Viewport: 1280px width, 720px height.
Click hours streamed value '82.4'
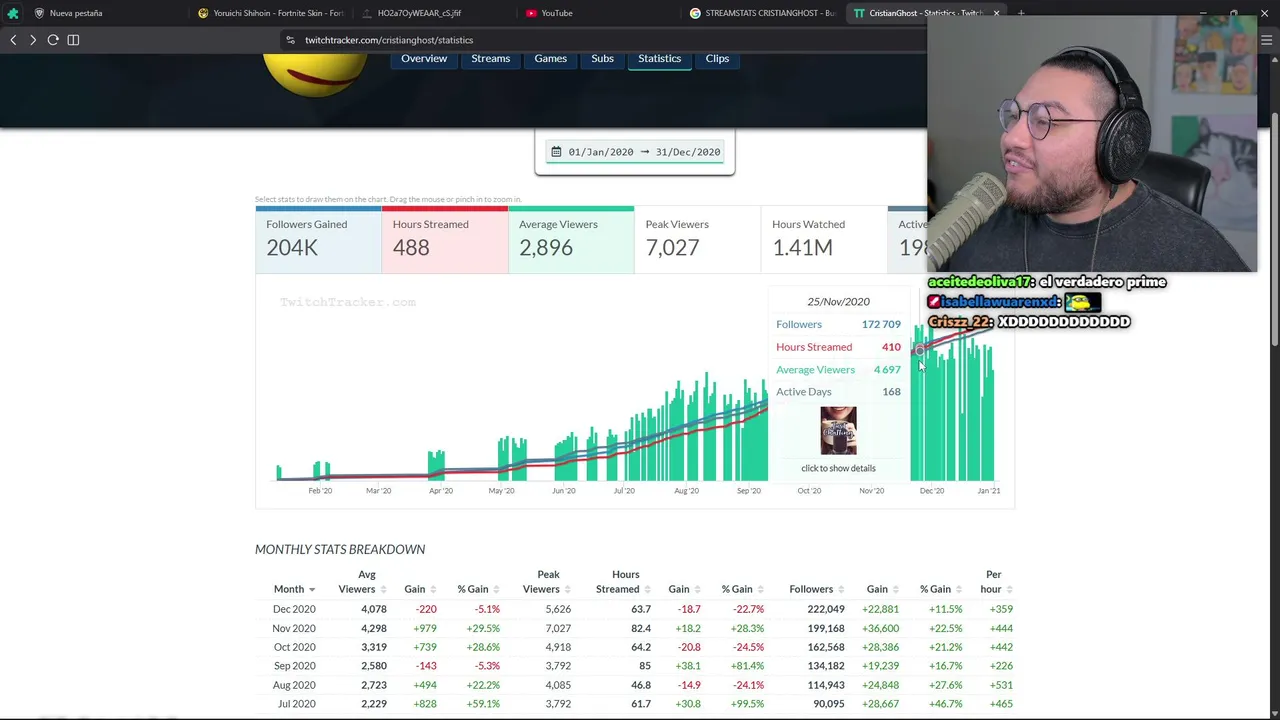point(640,628)
